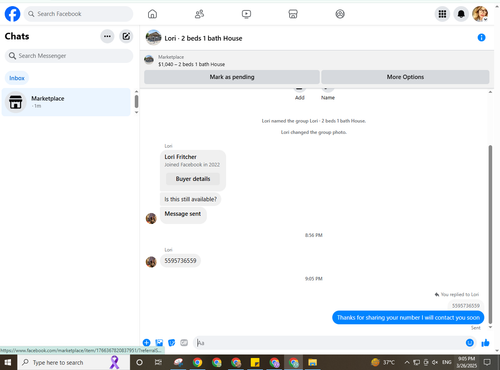Click the message 'Is this still available?'
The image size is (500, 370).
(x=190, y=199)
